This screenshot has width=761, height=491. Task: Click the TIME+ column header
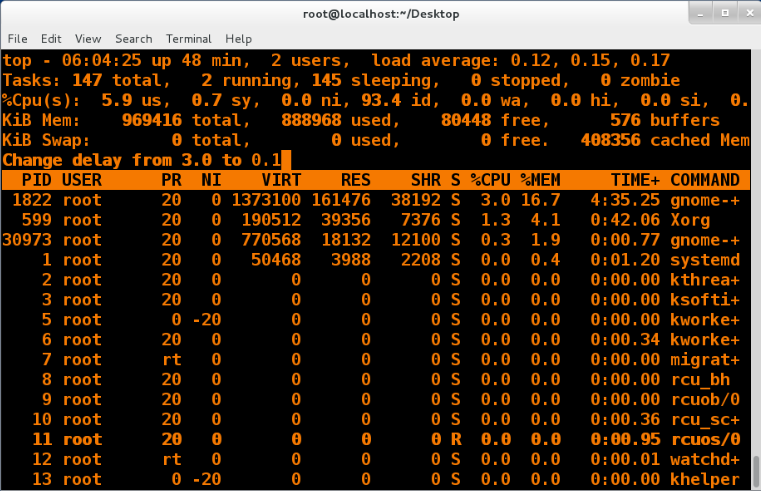(635, 180)
